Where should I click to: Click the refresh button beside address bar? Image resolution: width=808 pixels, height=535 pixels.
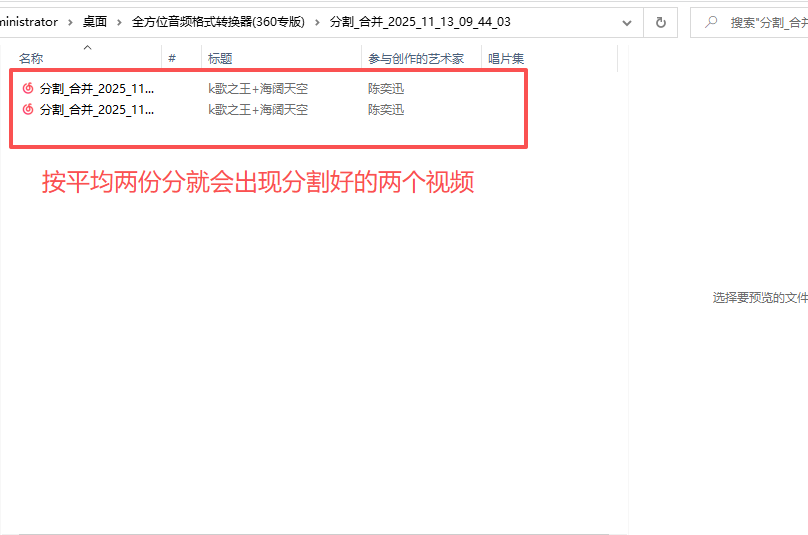[661, 22]
